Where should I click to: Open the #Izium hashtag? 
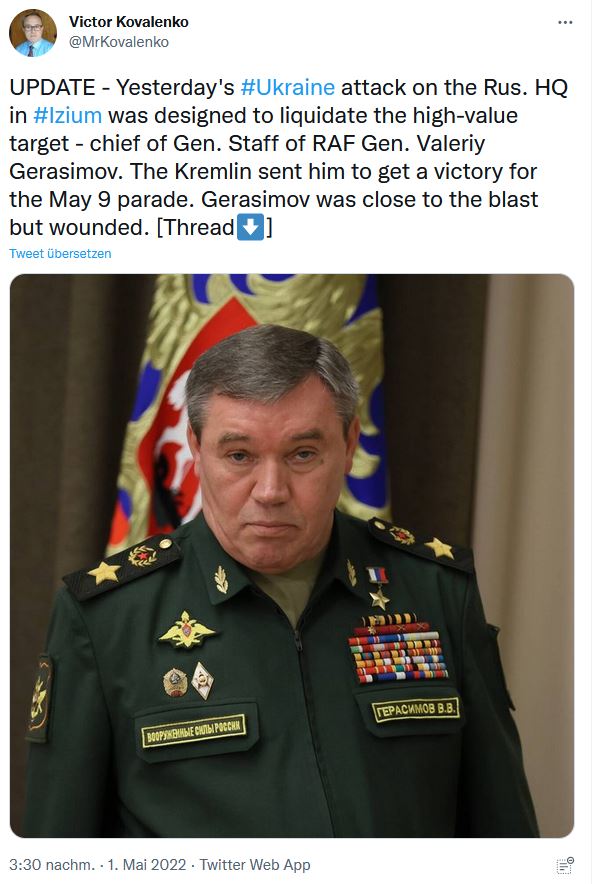(x=66, y=115)
